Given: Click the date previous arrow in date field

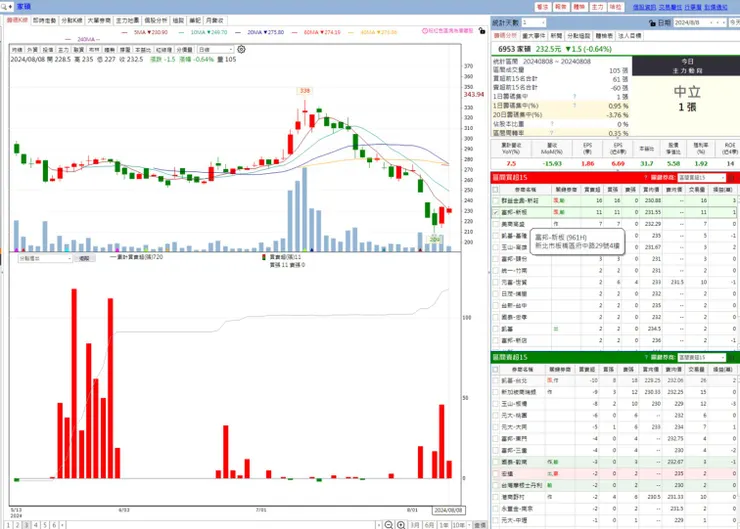Looking at the screenshot, I should point(711,23).
